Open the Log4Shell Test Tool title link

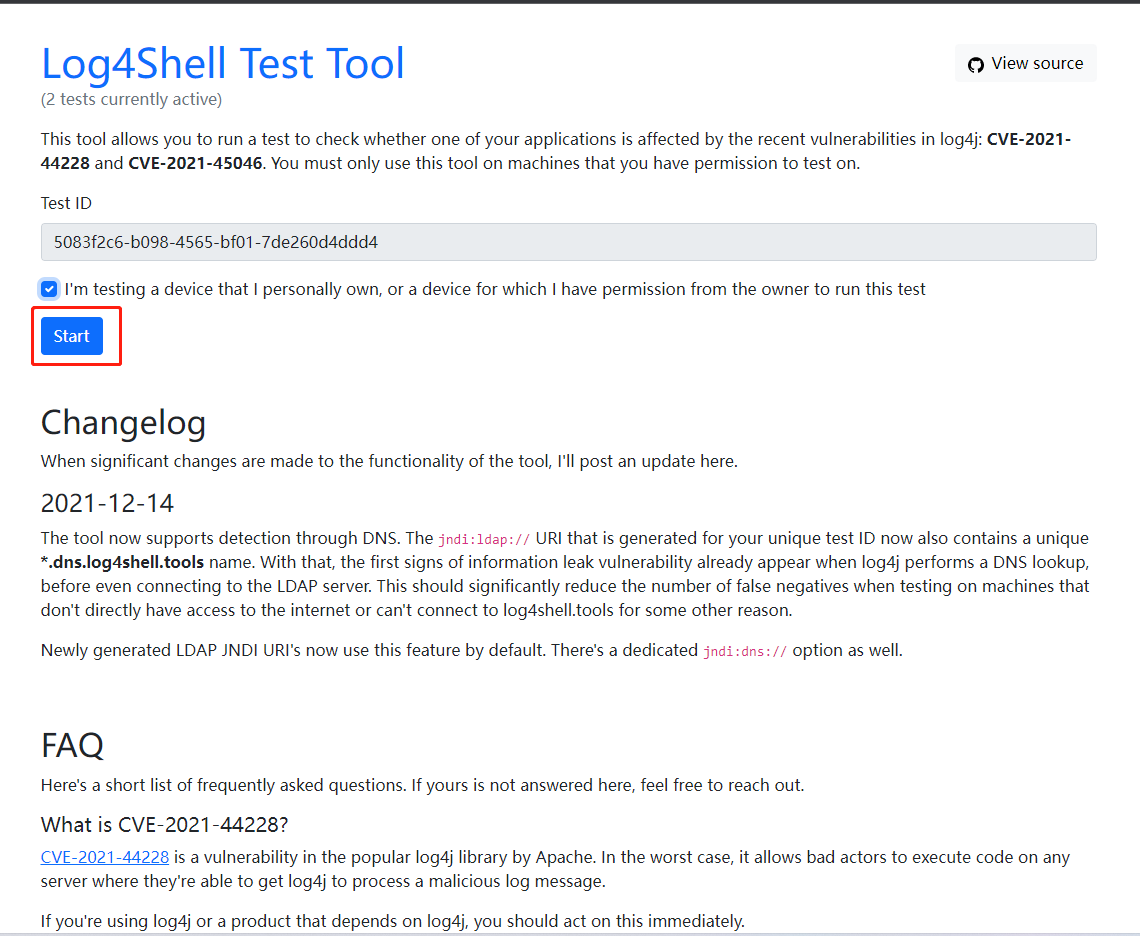point(222,63)
